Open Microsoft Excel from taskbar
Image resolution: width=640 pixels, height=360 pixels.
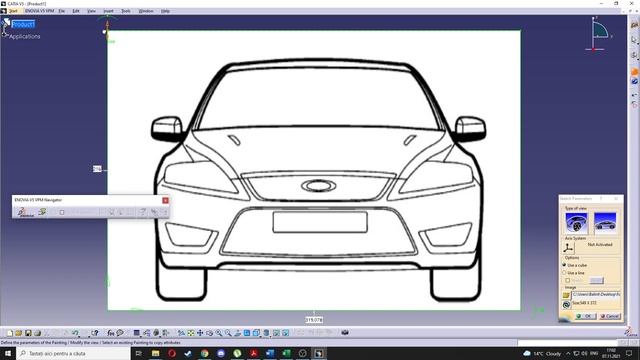click(286, 353)
